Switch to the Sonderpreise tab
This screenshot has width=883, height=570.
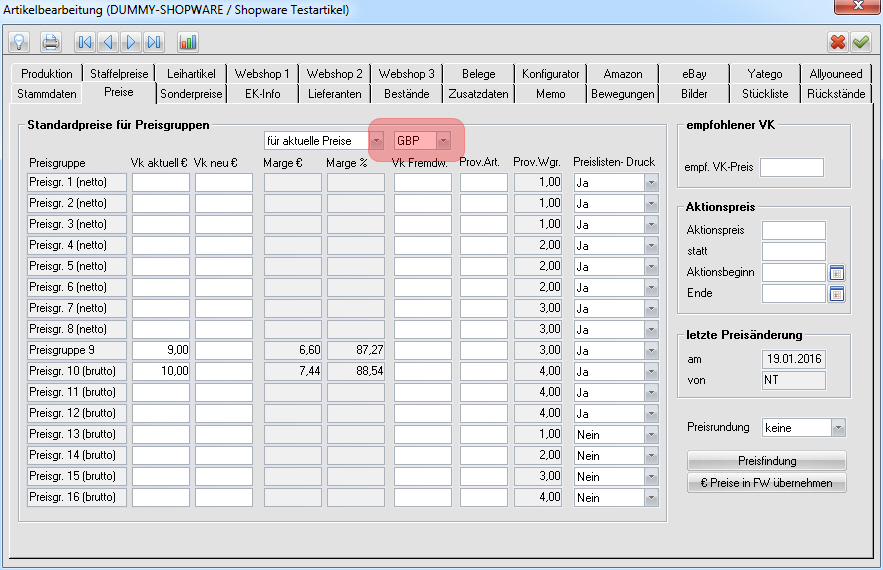(191, 94)
